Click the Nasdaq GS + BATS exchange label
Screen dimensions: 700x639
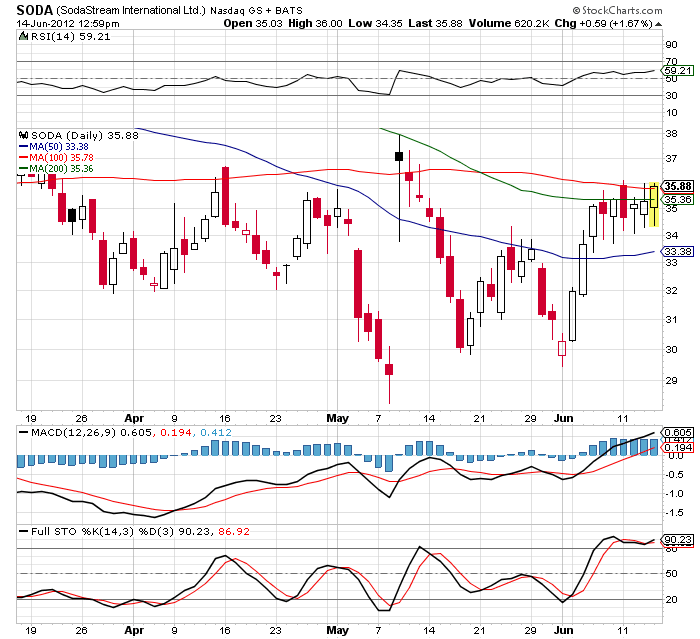point(256,10)
